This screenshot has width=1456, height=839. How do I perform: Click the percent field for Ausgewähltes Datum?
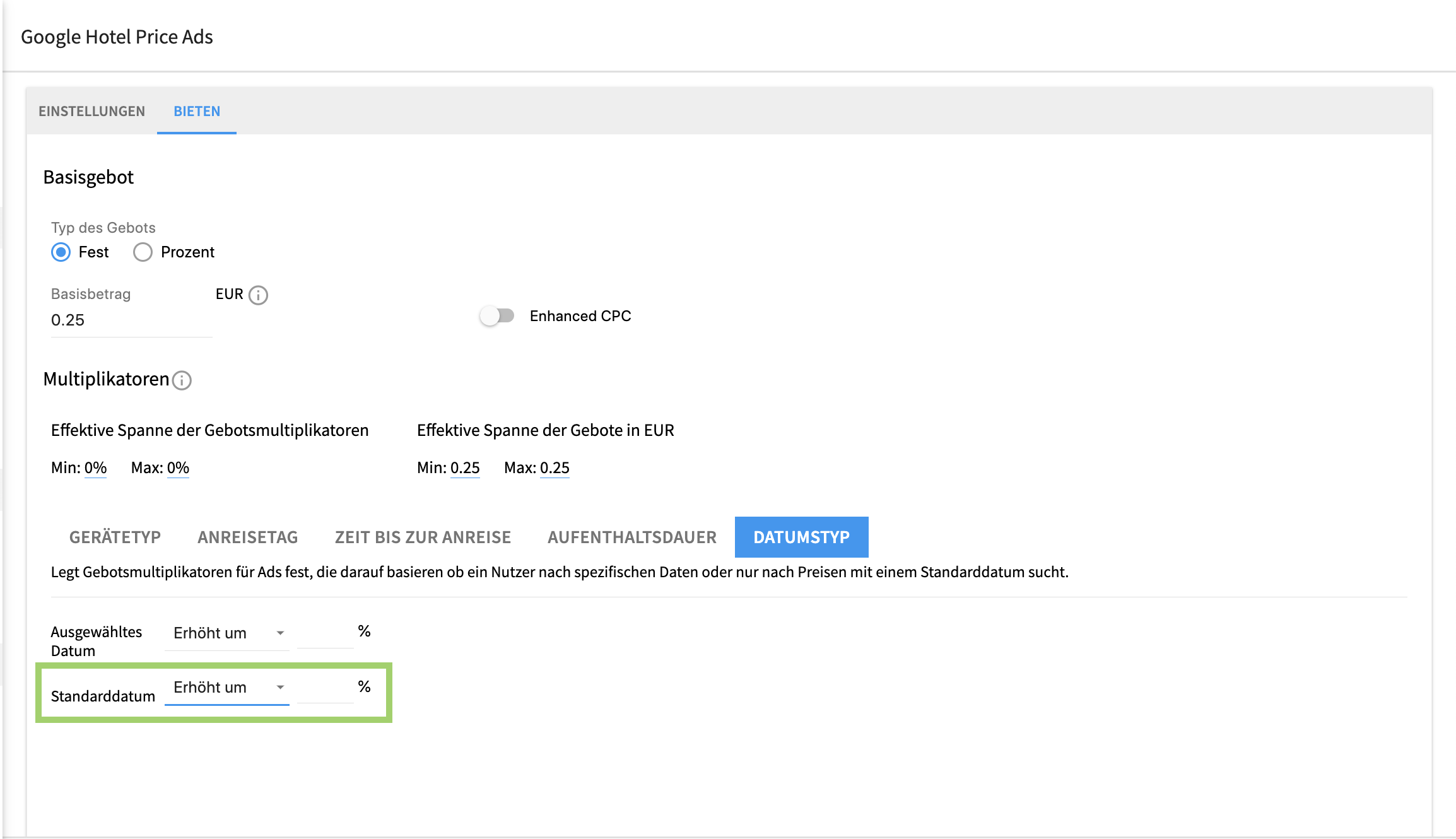[325, 633]
